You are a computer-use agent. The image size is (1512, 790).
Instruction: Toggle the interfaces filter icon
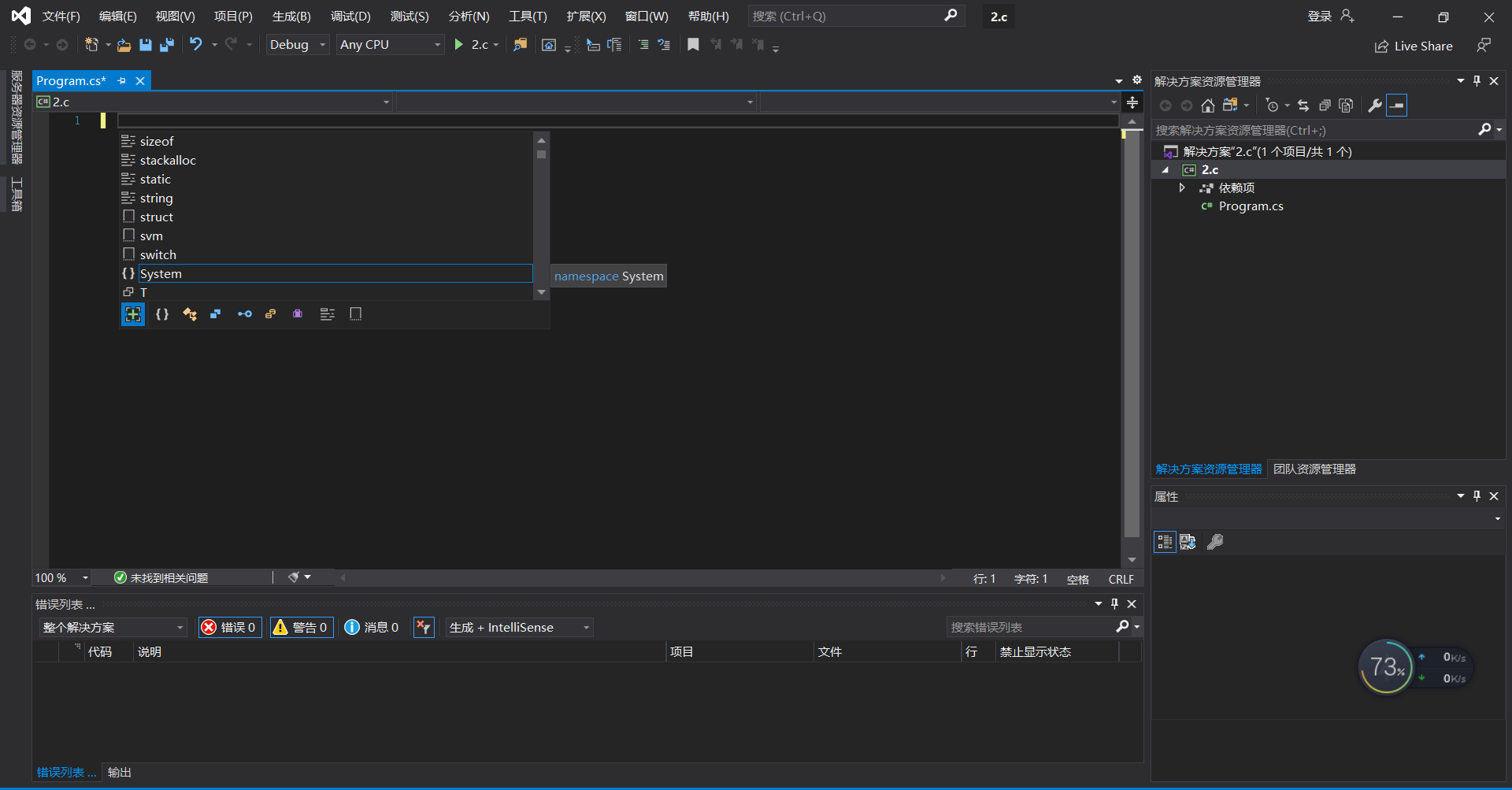(x=245, y=314)
